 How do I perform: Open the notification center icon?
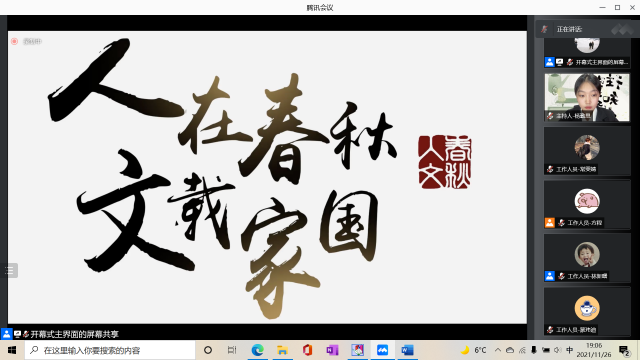[x=624, y=350]
